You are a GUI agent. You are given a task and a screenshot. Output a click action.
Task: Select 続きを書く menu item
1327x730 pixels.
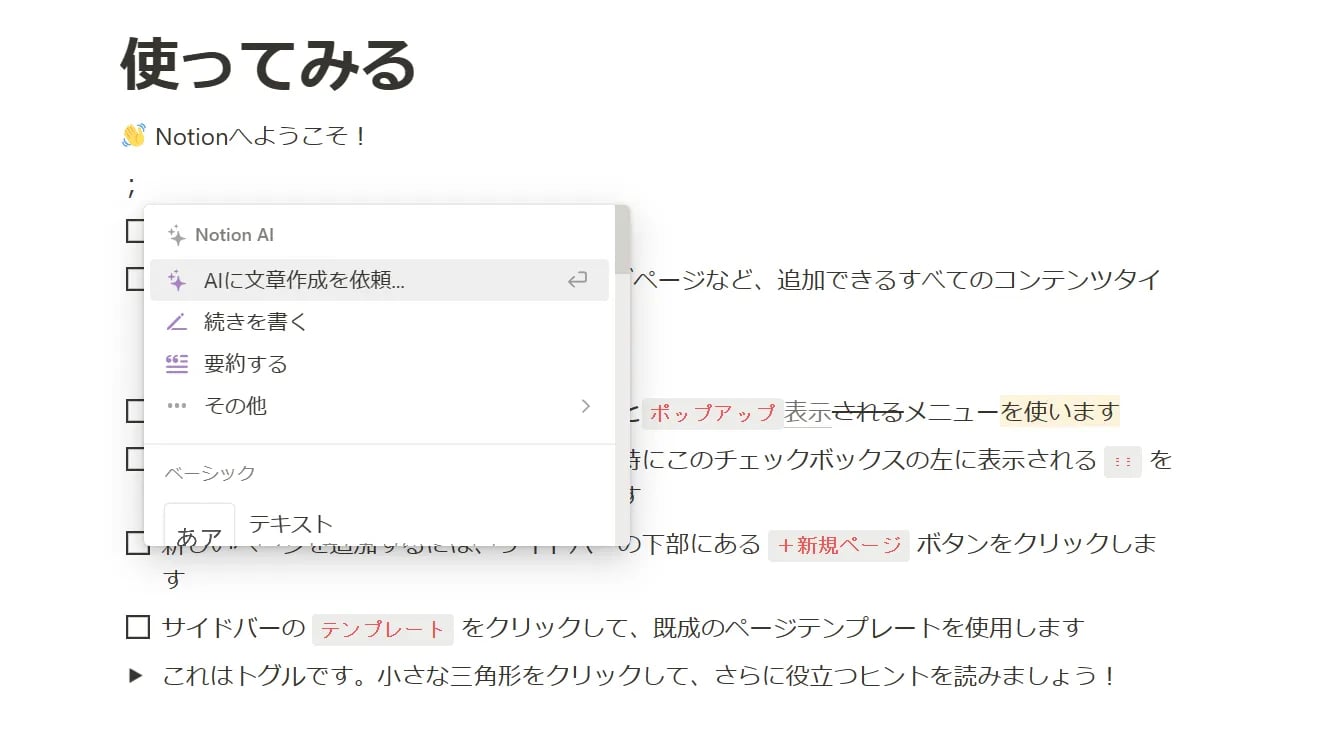[379, 322]
